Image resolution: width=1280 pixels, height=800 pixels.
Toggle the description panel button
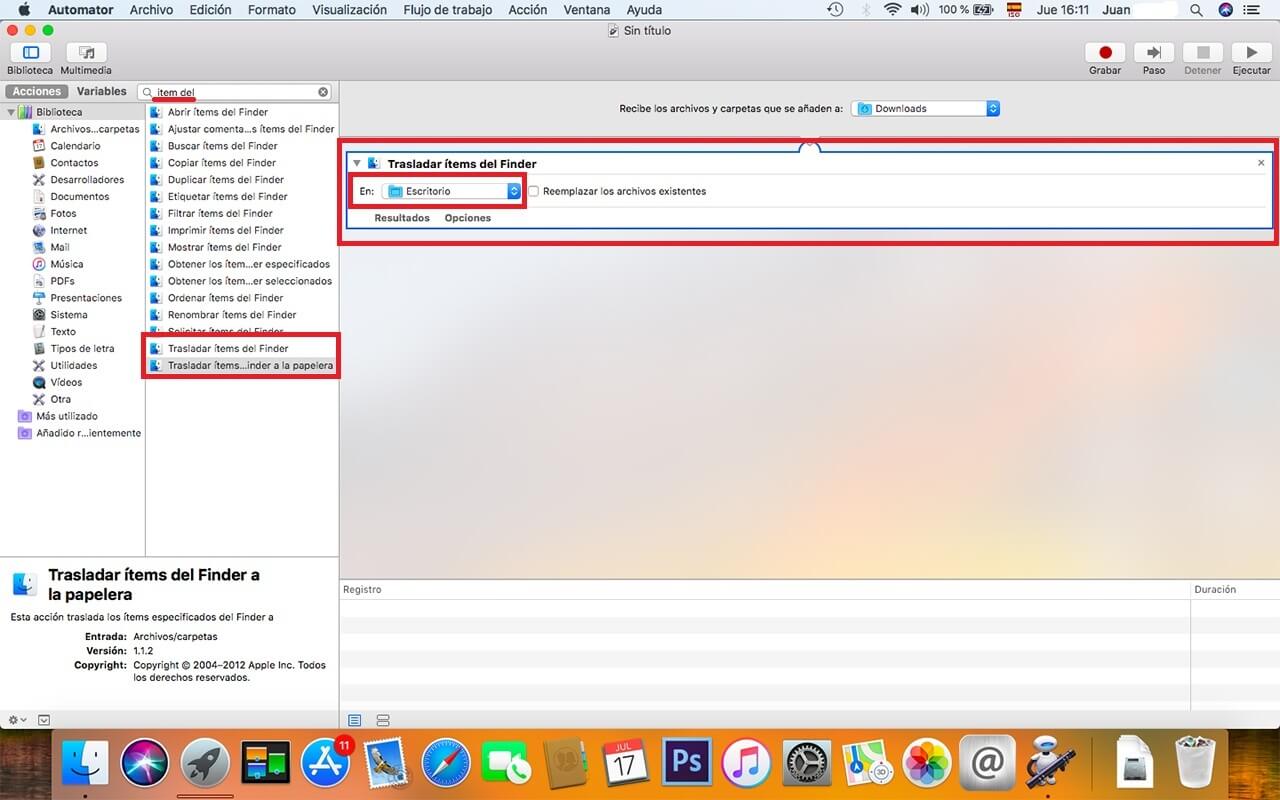44,720
